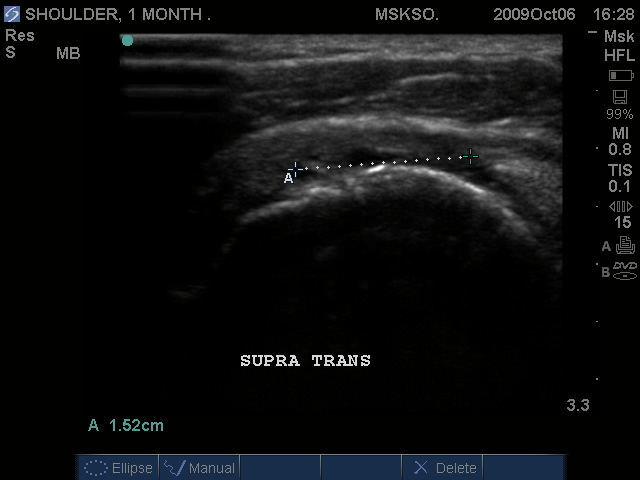
Task: Click the DVD recorder icon next to B
Action: coord(625,269)
